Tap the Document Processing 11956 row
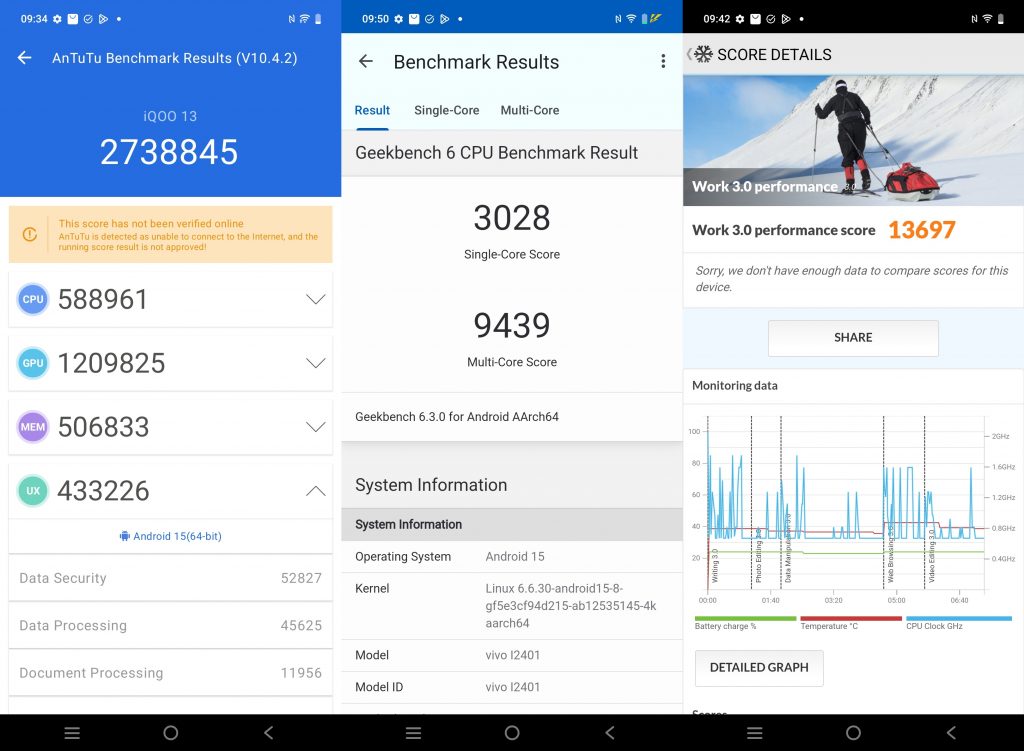 170,673
